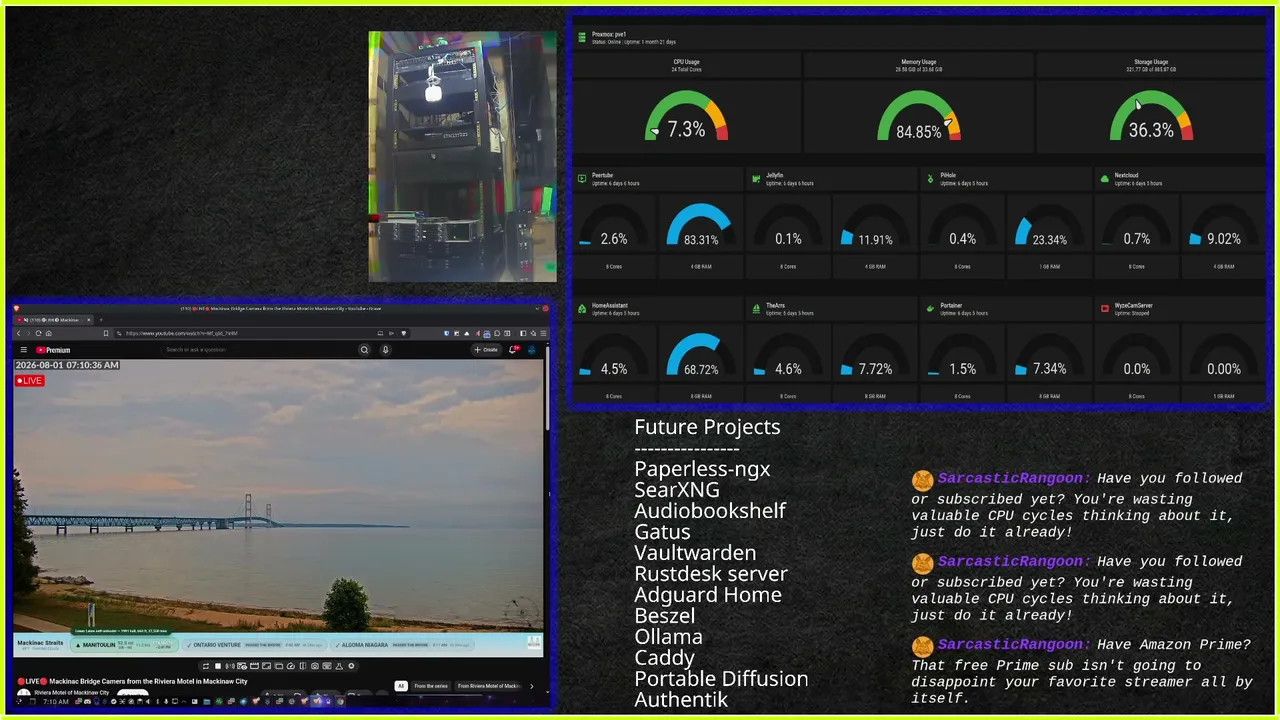Screen dimensions: 1280x720
Task: Click the Peertube 83.31% RAM gauge
Action: pos(700,226)
